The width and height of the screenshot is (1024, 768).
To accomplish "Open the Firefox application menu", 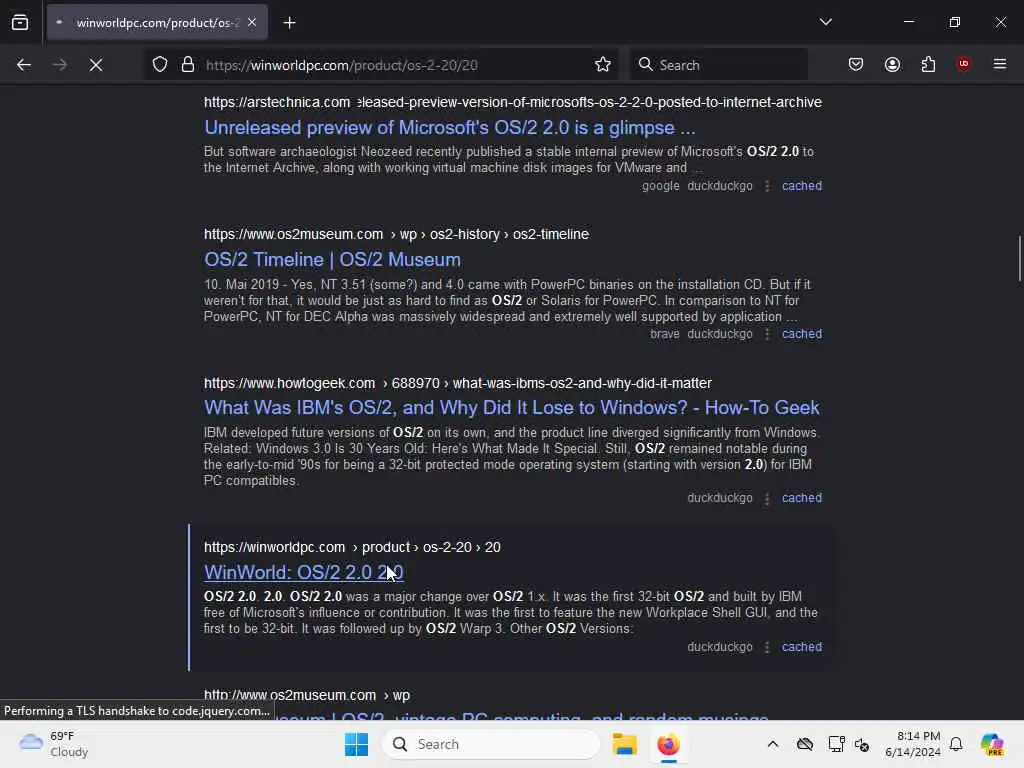I will click(x=1000, y=65).
